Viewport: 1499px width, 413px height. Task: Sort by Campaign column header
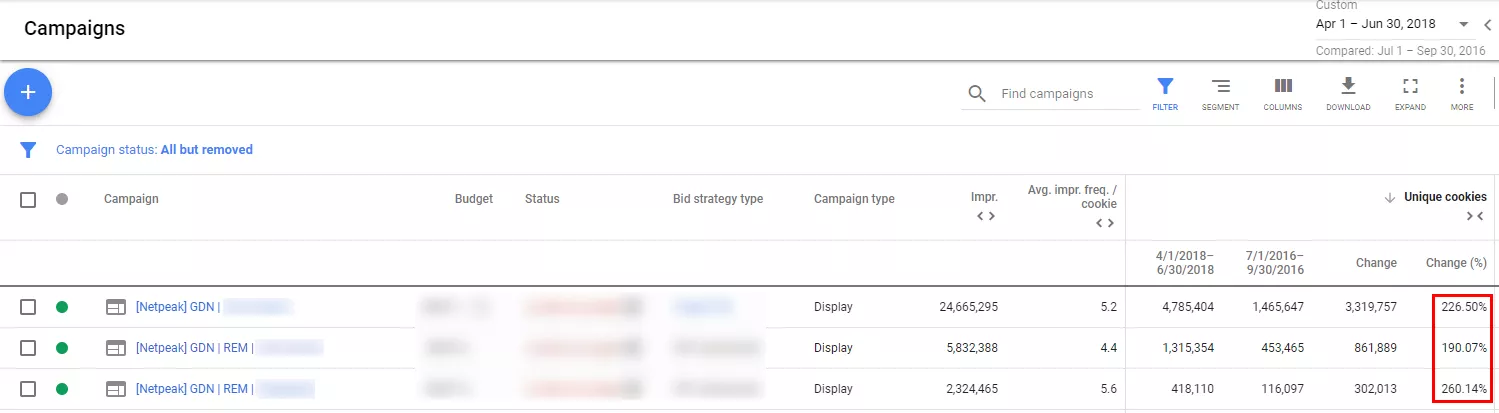click(x=131, y=199)
